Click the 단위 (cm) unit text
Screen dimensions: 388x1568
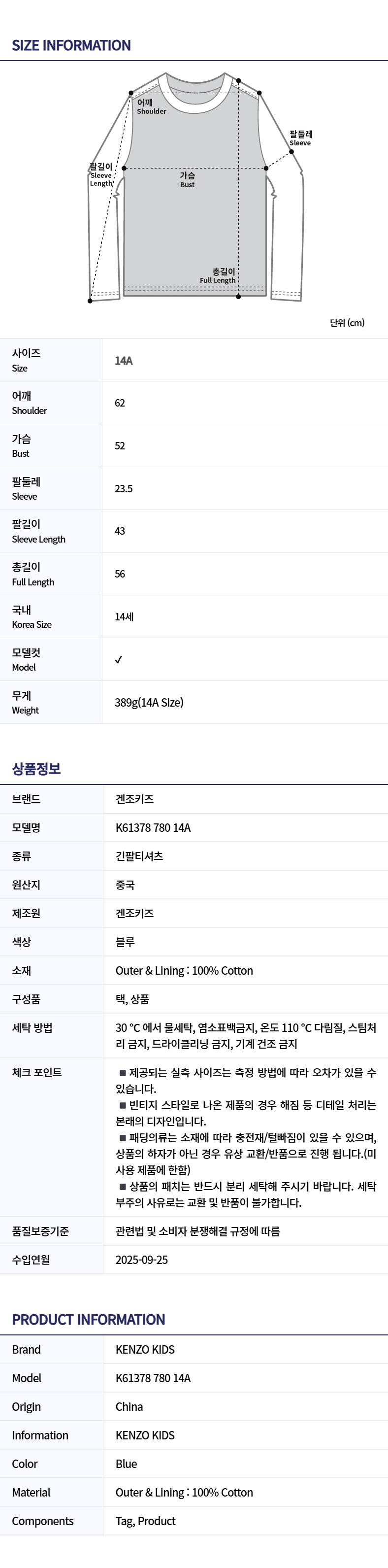[x=347, y=323]
